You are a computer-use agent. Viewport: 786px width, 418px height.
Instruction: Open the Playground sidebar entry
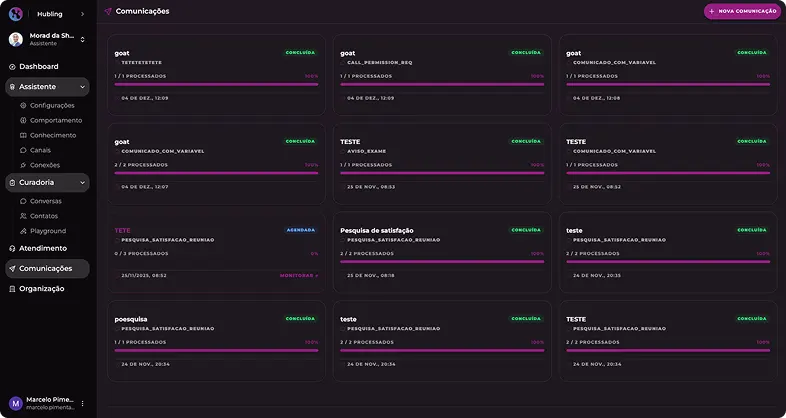tap(47, 231)
